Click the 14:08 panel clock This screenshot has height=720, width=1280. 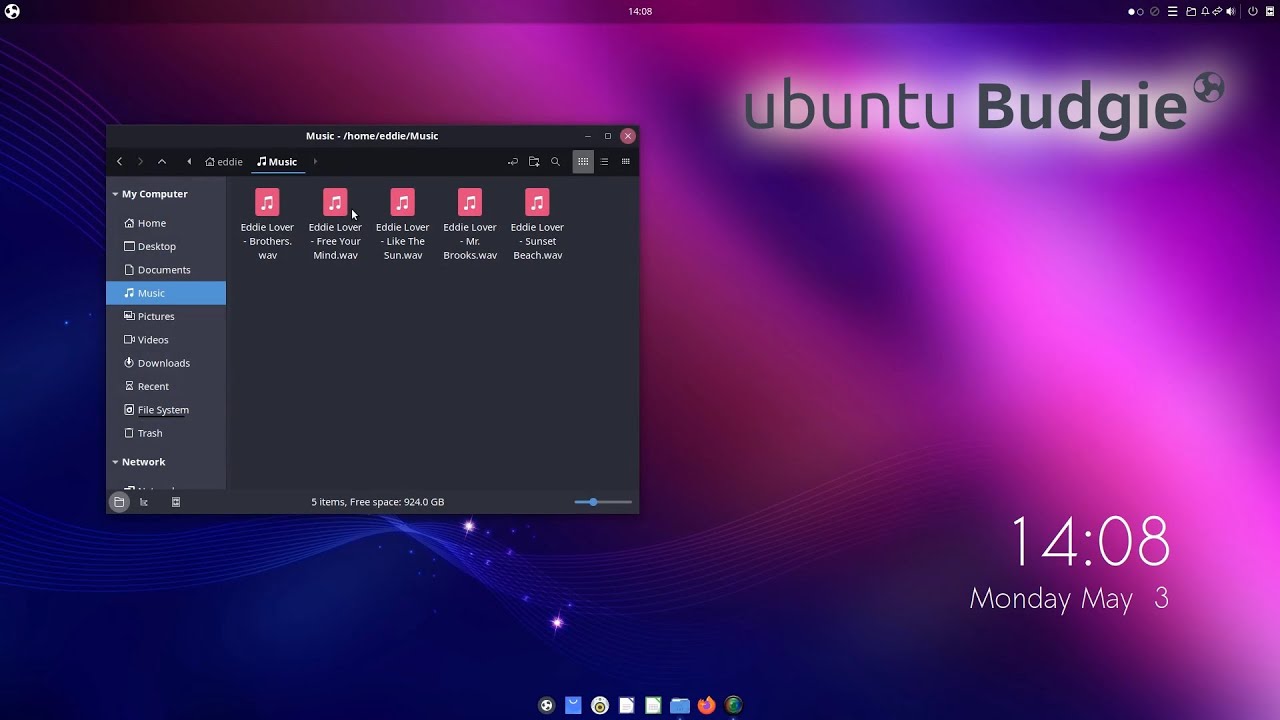640,12
